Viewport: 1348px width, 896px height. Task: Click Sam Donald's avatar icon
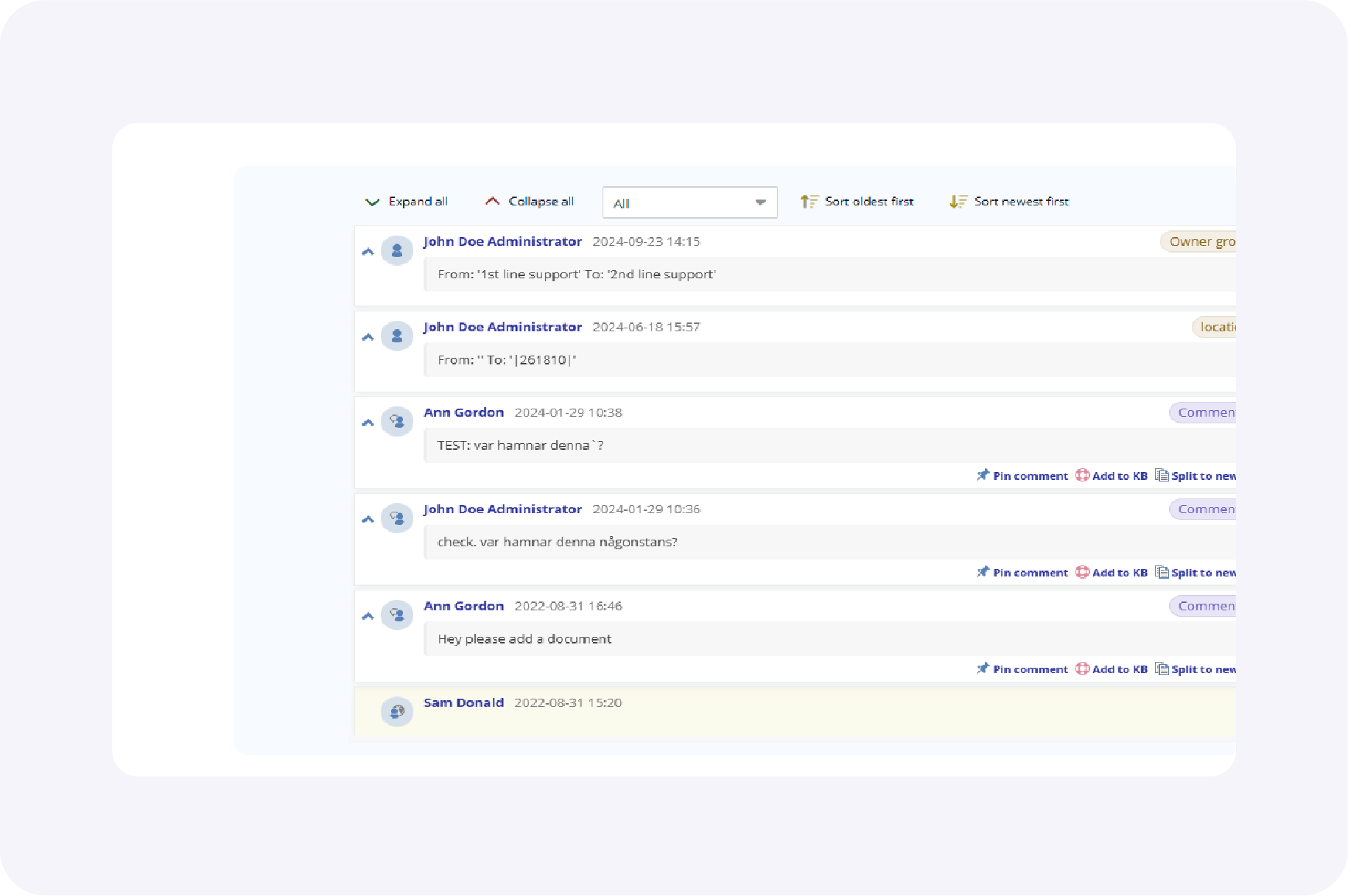pos(397,712)
